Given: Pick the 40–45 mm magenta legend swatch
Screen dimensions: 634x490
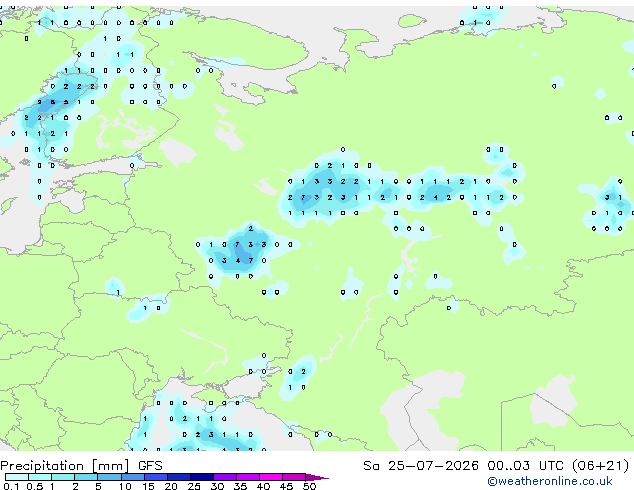Looking at the screenshot, I should tap(271, 477).
